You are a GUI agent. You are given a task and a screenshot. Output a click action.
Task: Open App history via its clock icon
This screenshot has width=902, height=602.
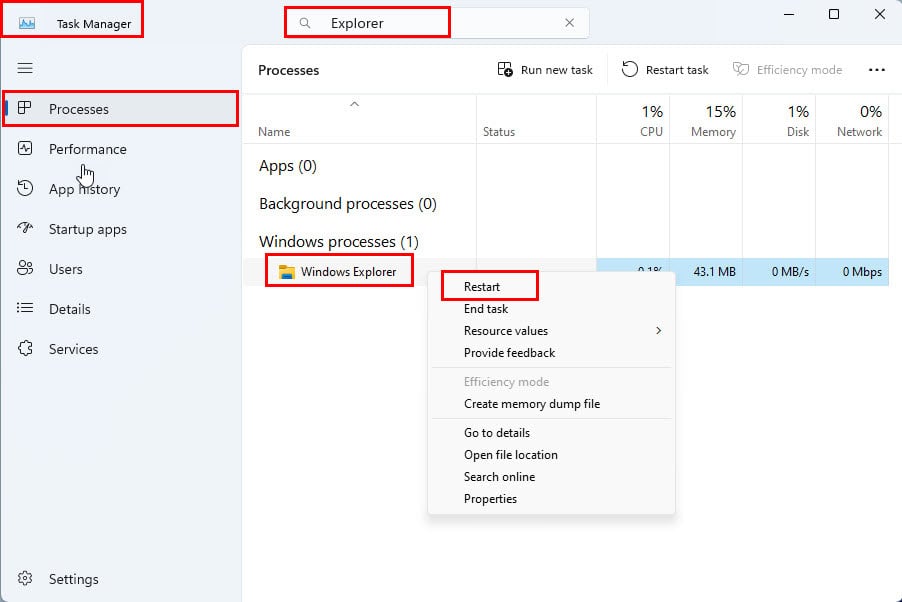click(25, 188)
